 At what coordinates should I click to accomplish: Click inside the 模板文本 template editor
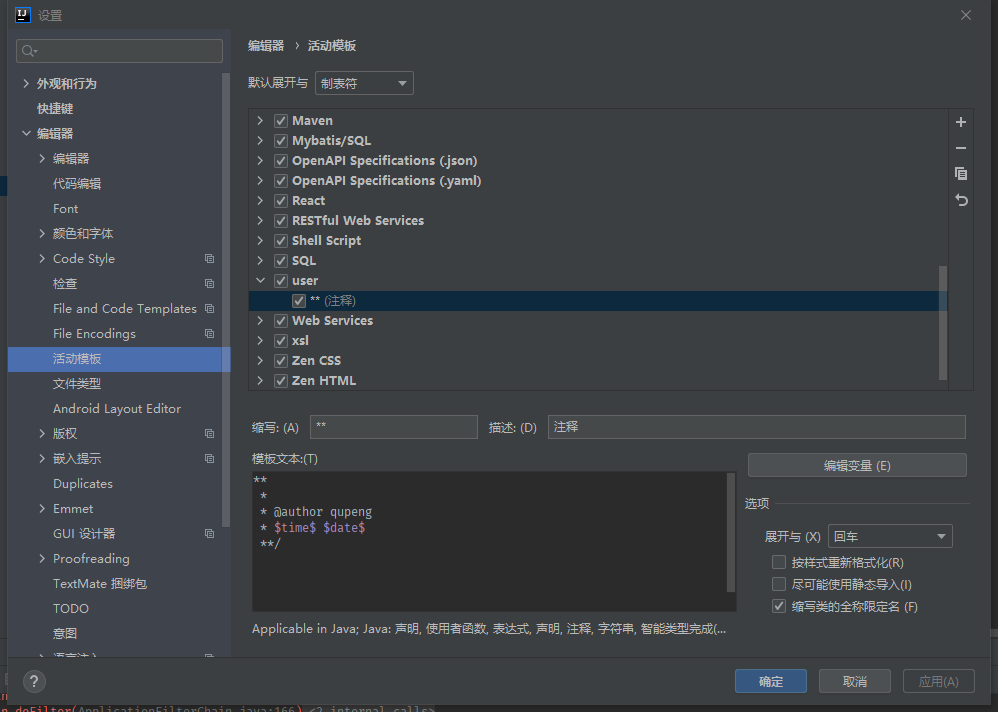[x=489, y=541]
